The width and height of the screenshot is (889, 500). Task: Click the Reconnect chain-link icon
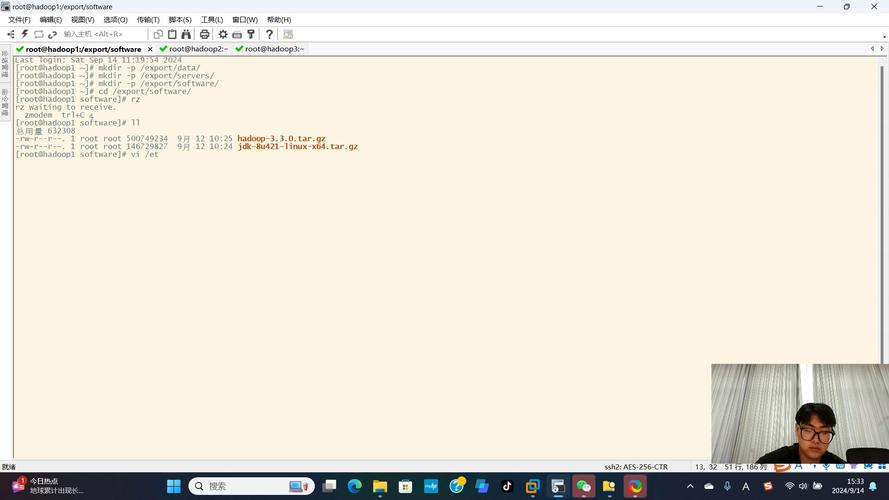(53, 35)
